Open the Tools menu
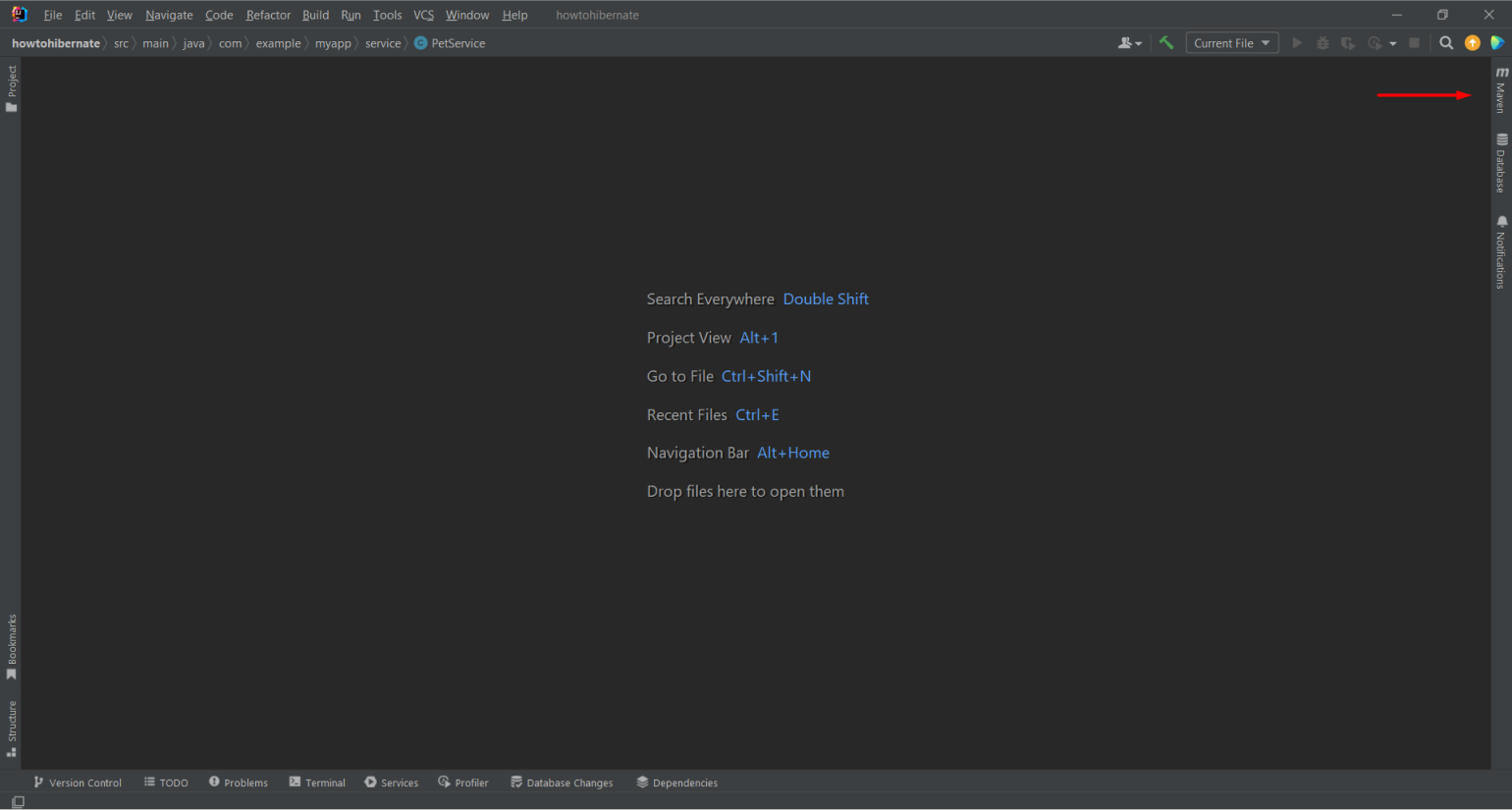1512x810 pixels. coord(387,15)
